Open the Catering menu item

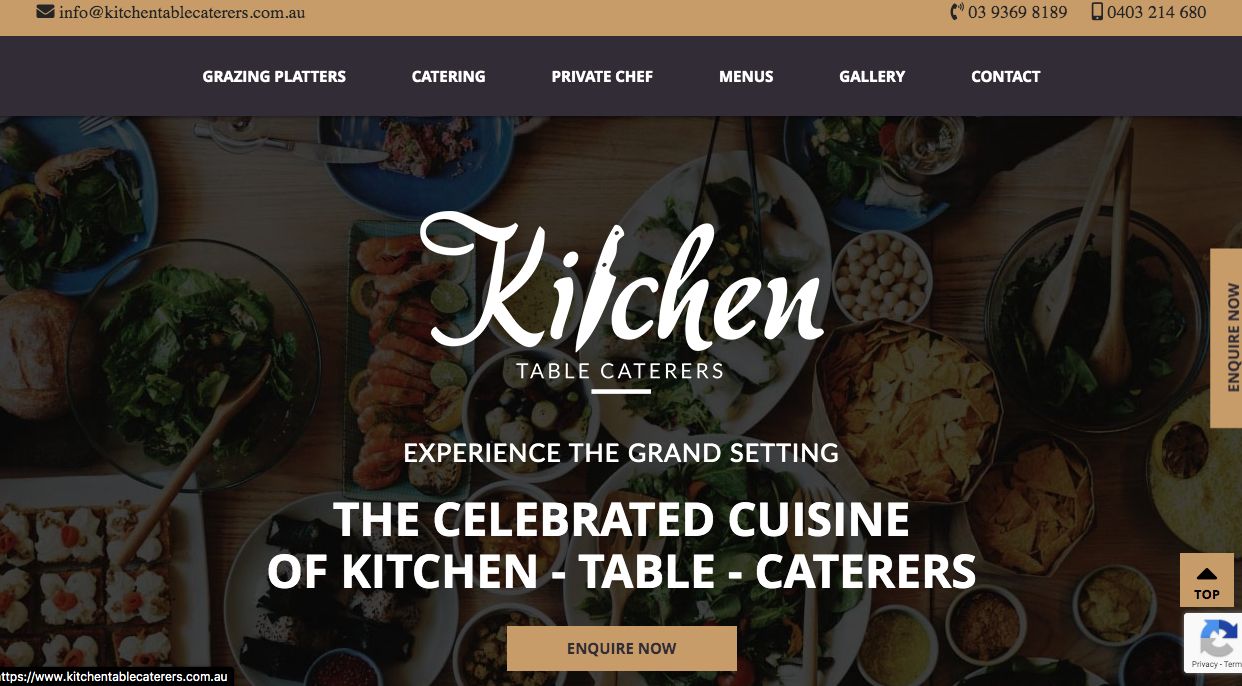click(448, 76)
